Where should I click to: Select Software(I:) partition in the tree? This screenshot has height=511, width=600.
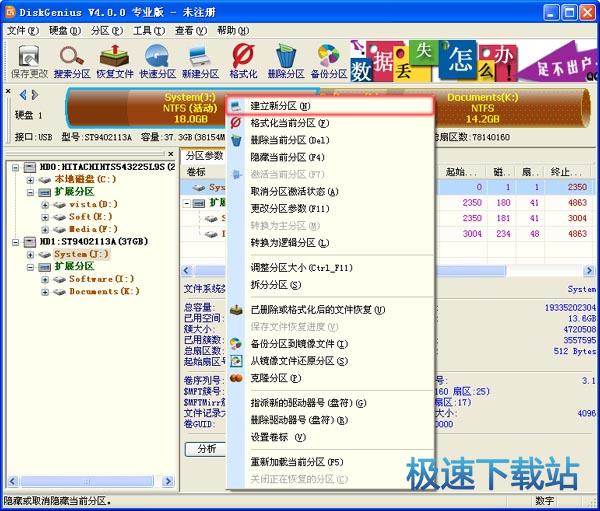[102, 279]
